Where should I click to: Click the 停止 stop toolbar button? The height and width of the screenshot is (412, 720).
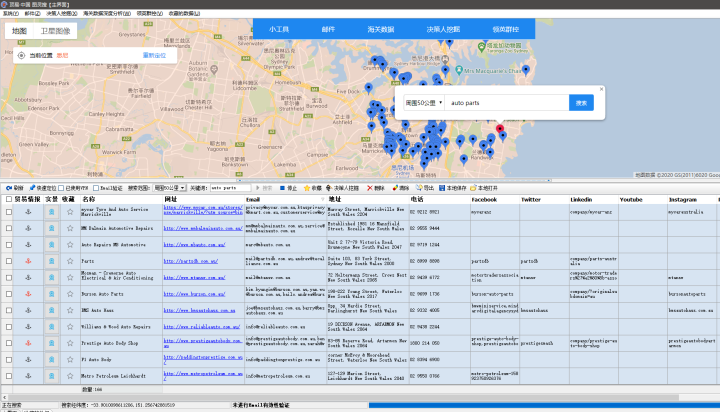[x=288, y=188]
